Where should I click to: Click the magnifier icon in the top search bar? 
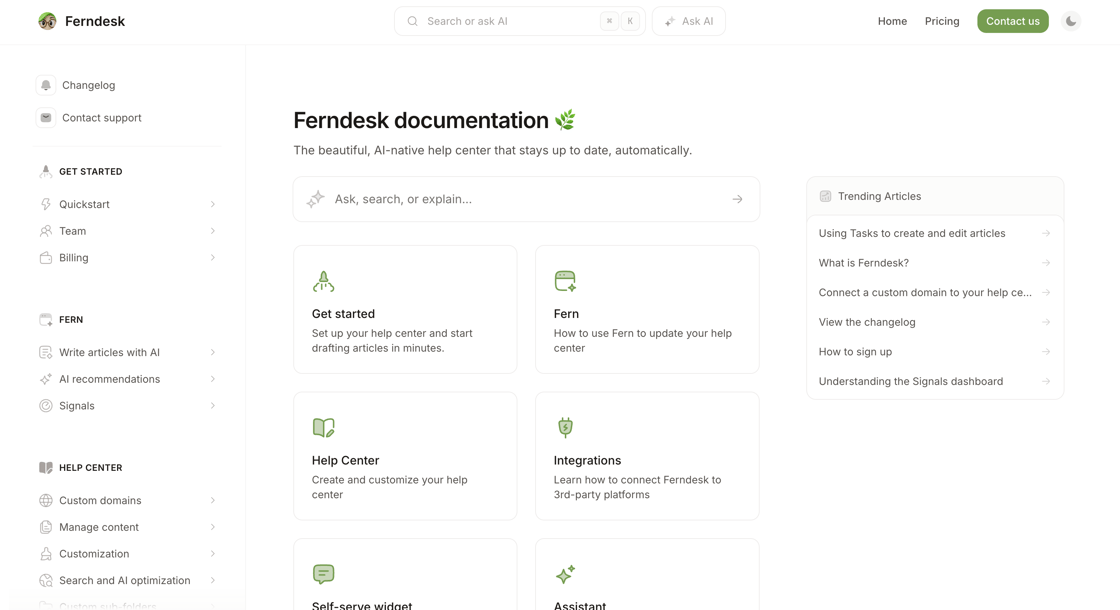point(412,21)
